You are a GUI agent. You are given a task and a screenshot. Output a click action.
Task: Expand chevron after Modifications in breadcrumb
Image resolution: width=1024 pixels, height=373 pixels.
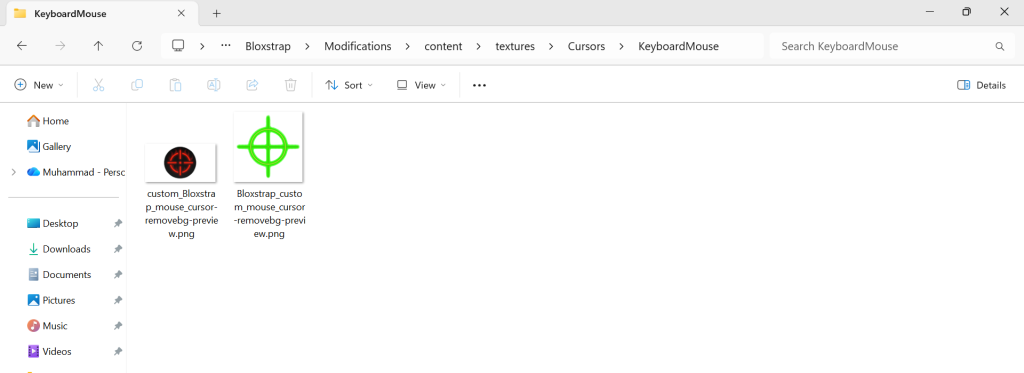(408, 46)
